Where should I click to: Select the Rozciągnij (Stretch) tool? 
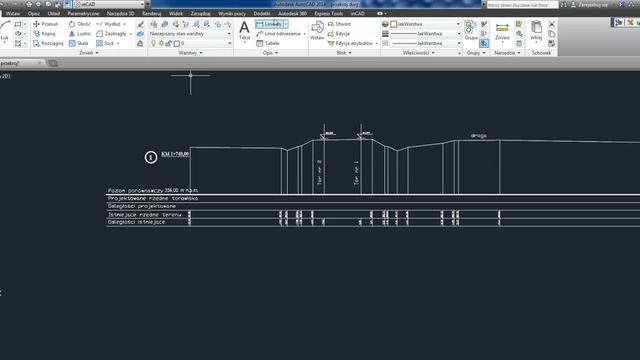tap(48, 43)
